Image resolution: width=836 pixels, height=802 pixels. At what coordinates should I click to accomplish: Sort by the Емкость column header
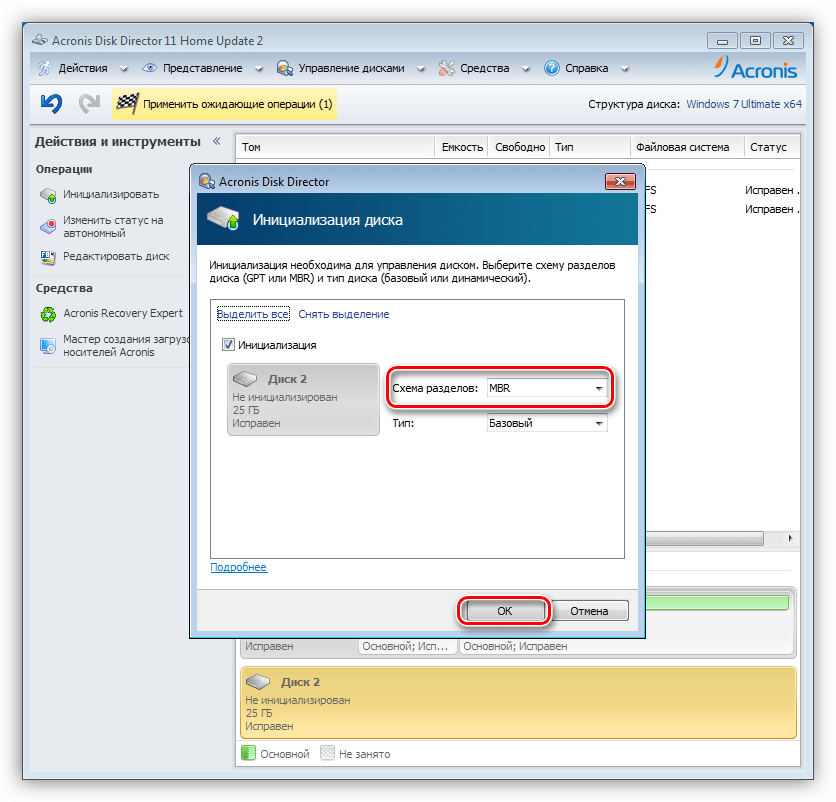click(x=462, y=147)
